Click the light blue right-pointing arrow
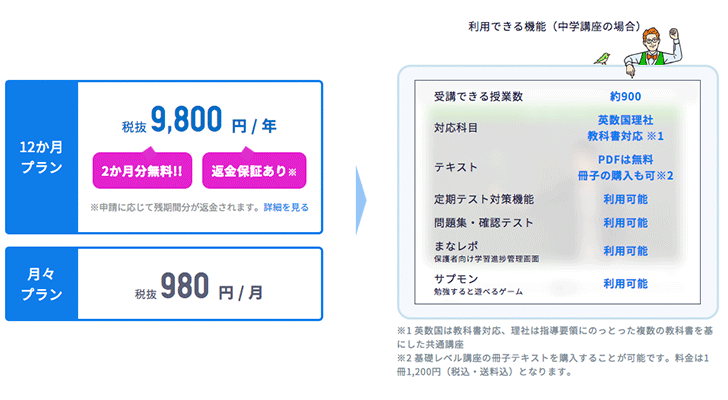Image resolution: width=728 pixels, height=400 pixels. click(x=361, y=200)
